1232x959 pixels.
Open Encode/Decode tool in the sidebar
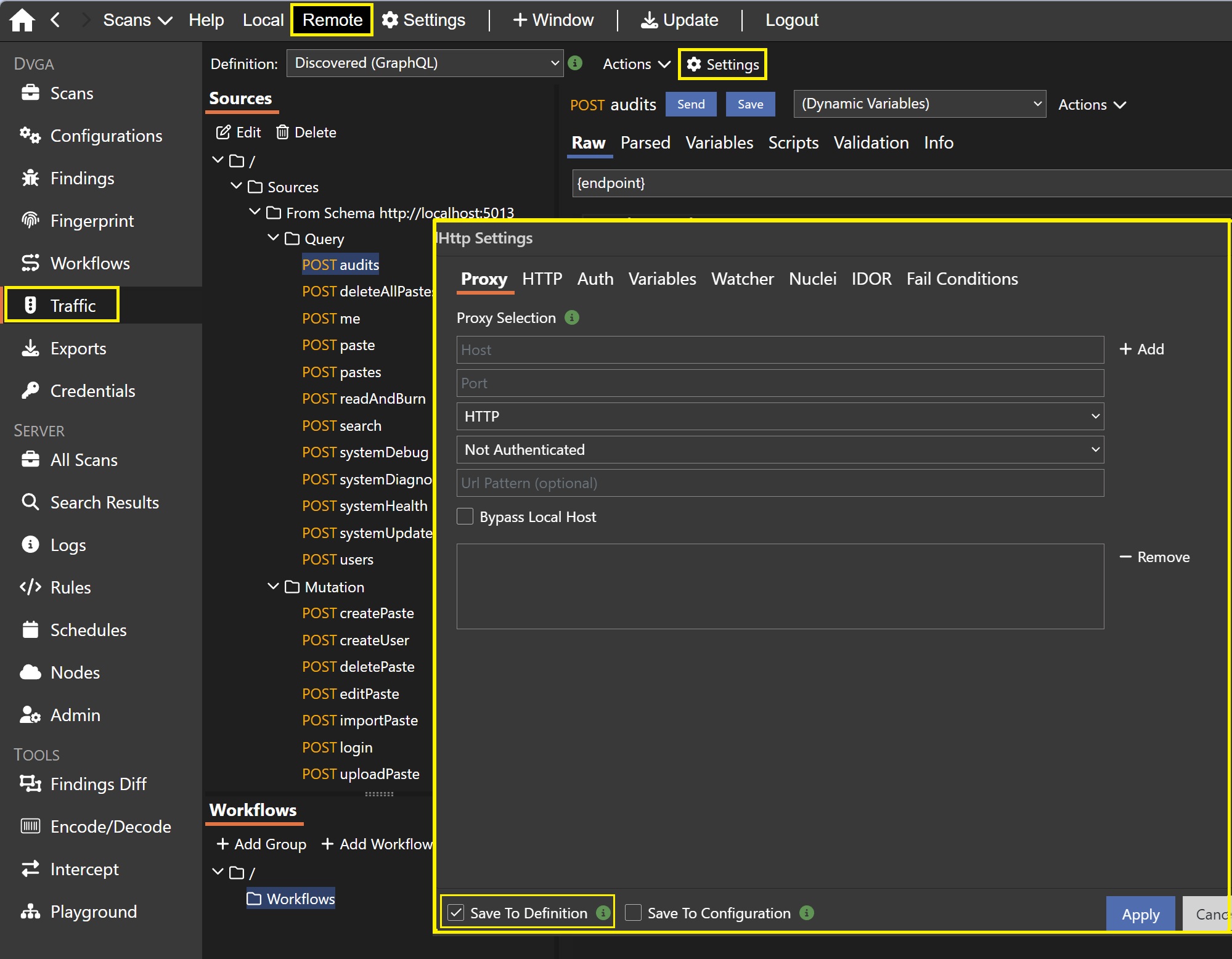coord(110,826)
